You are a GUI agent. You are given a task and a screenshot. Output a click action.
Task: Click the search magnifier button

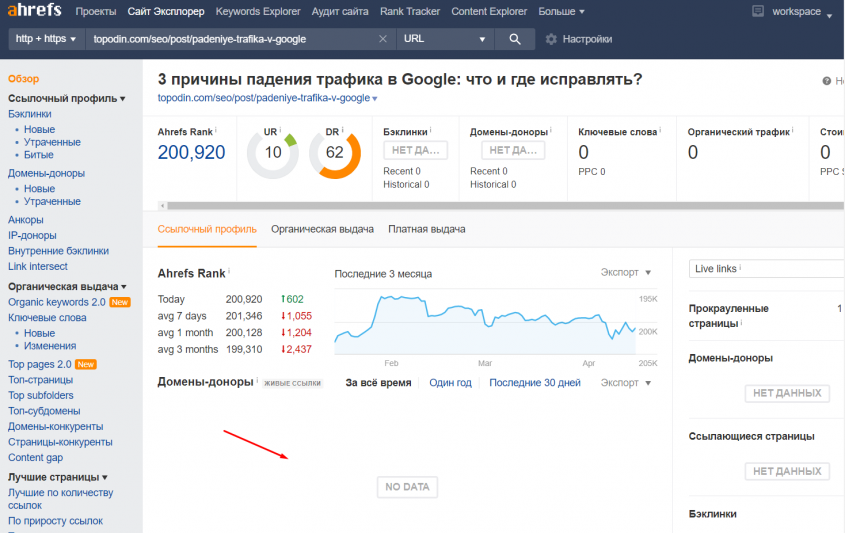pos(515,39)
